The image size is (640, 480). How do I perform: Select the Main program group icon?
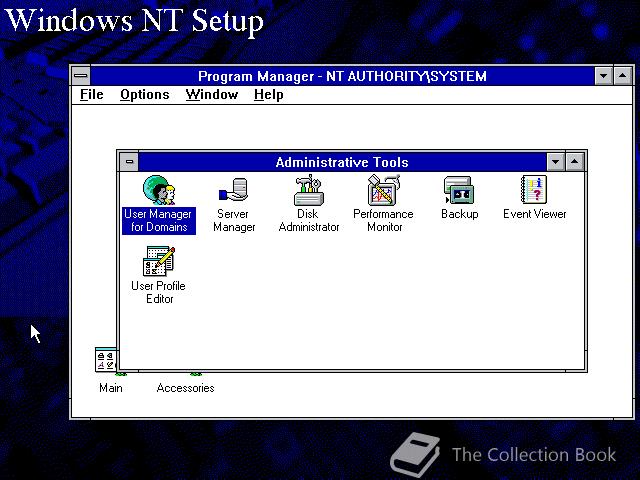tap(106, 360)
